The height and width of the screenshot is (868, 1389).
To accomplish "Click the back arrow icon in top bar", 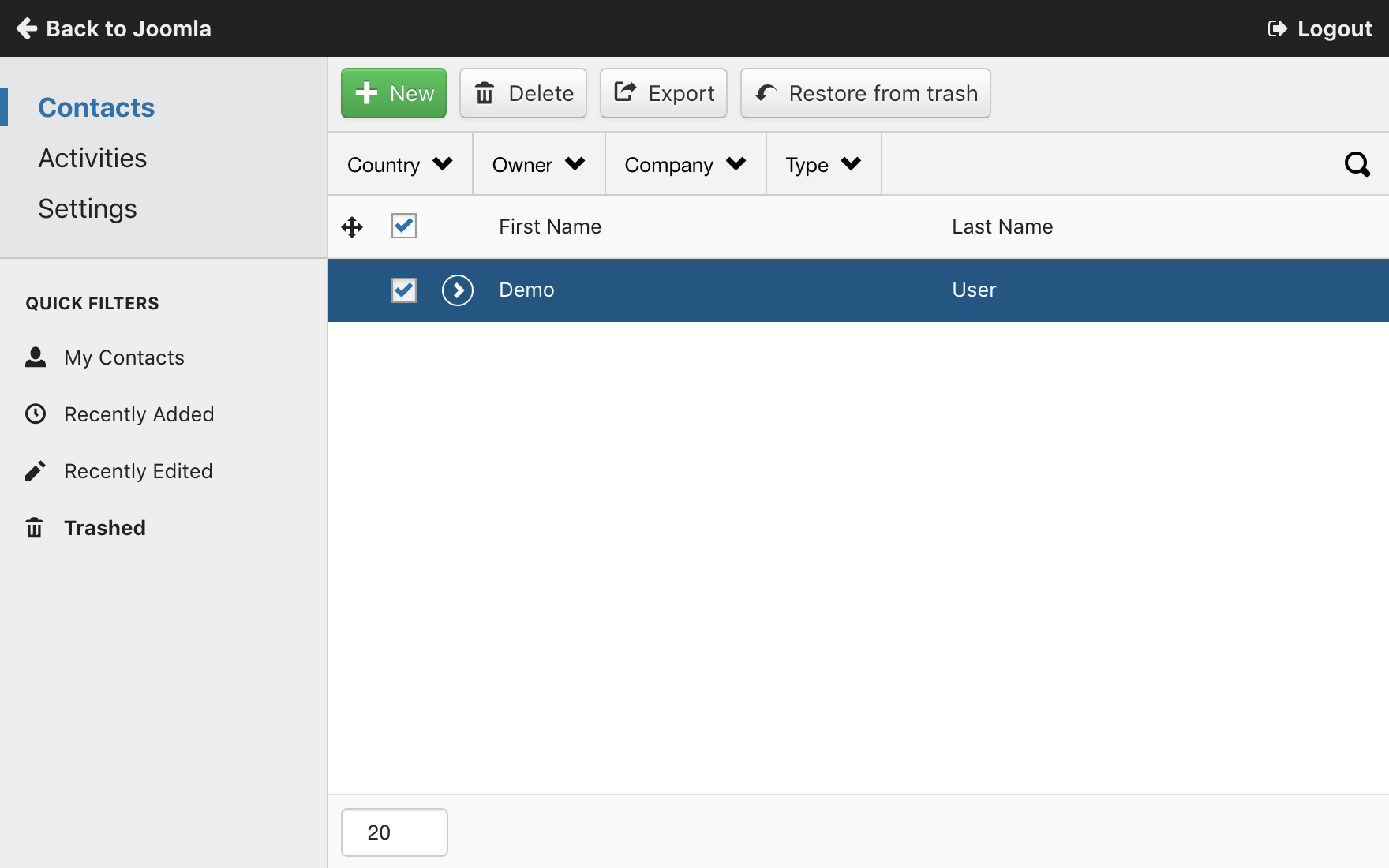I will 27,28.
